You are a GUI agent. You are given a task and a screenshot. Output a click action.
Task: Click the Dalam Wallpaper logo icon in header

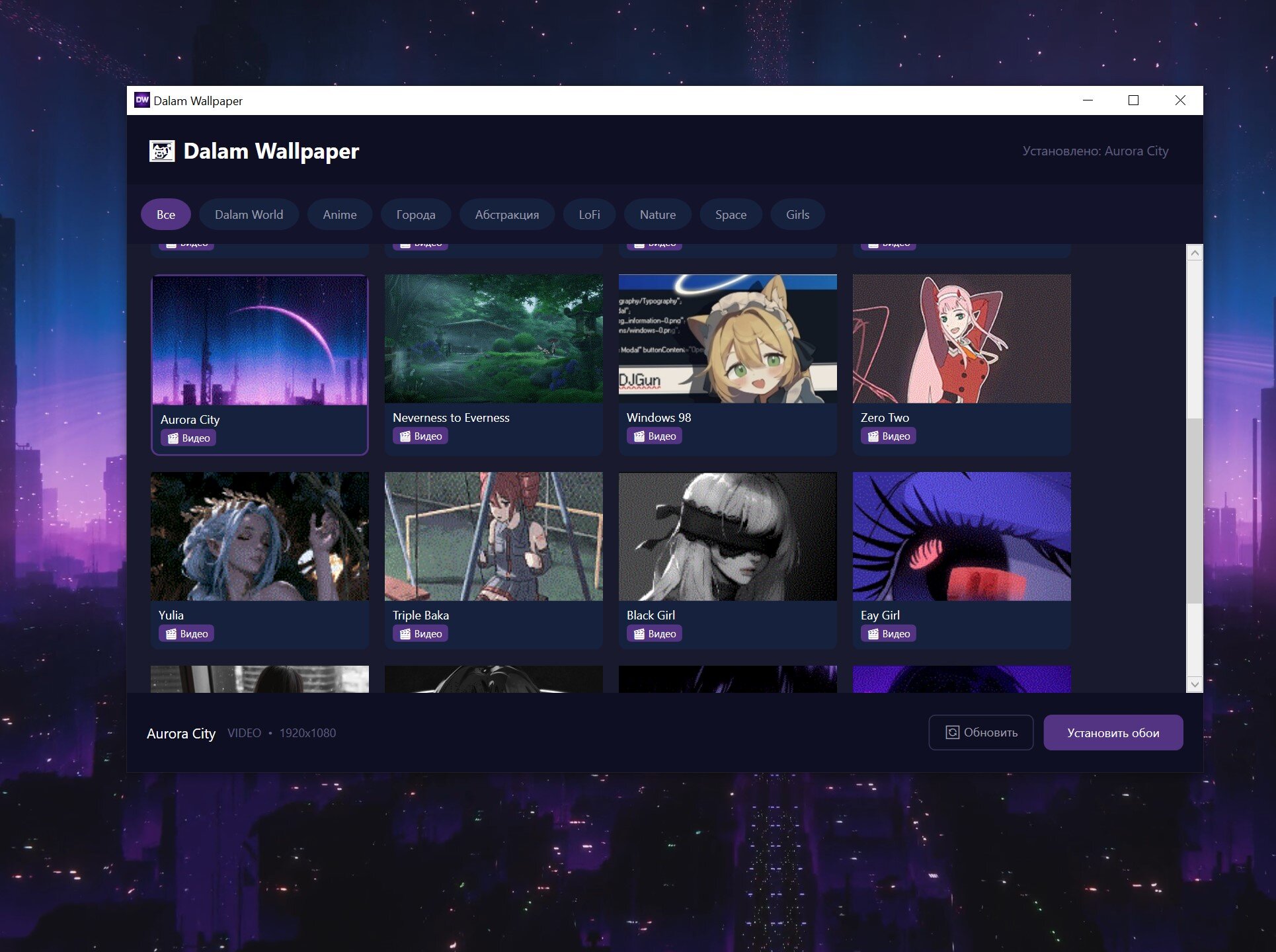click(x=162, y=151)
